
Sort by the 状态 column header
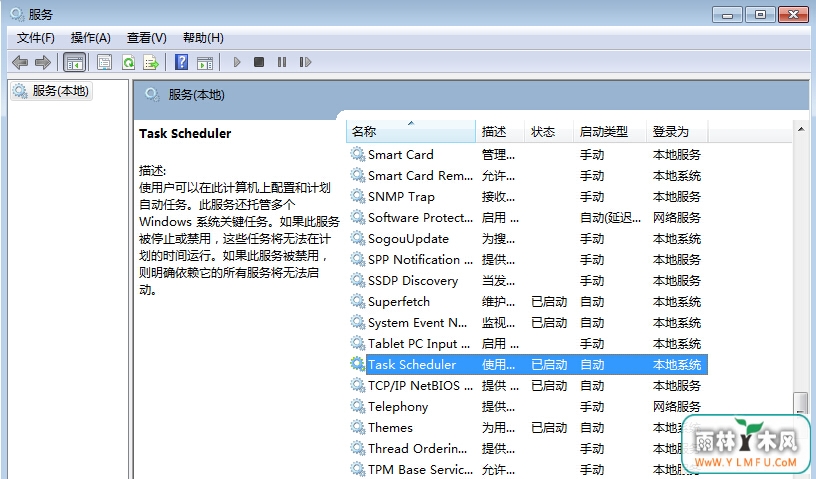tap(549, 131)
